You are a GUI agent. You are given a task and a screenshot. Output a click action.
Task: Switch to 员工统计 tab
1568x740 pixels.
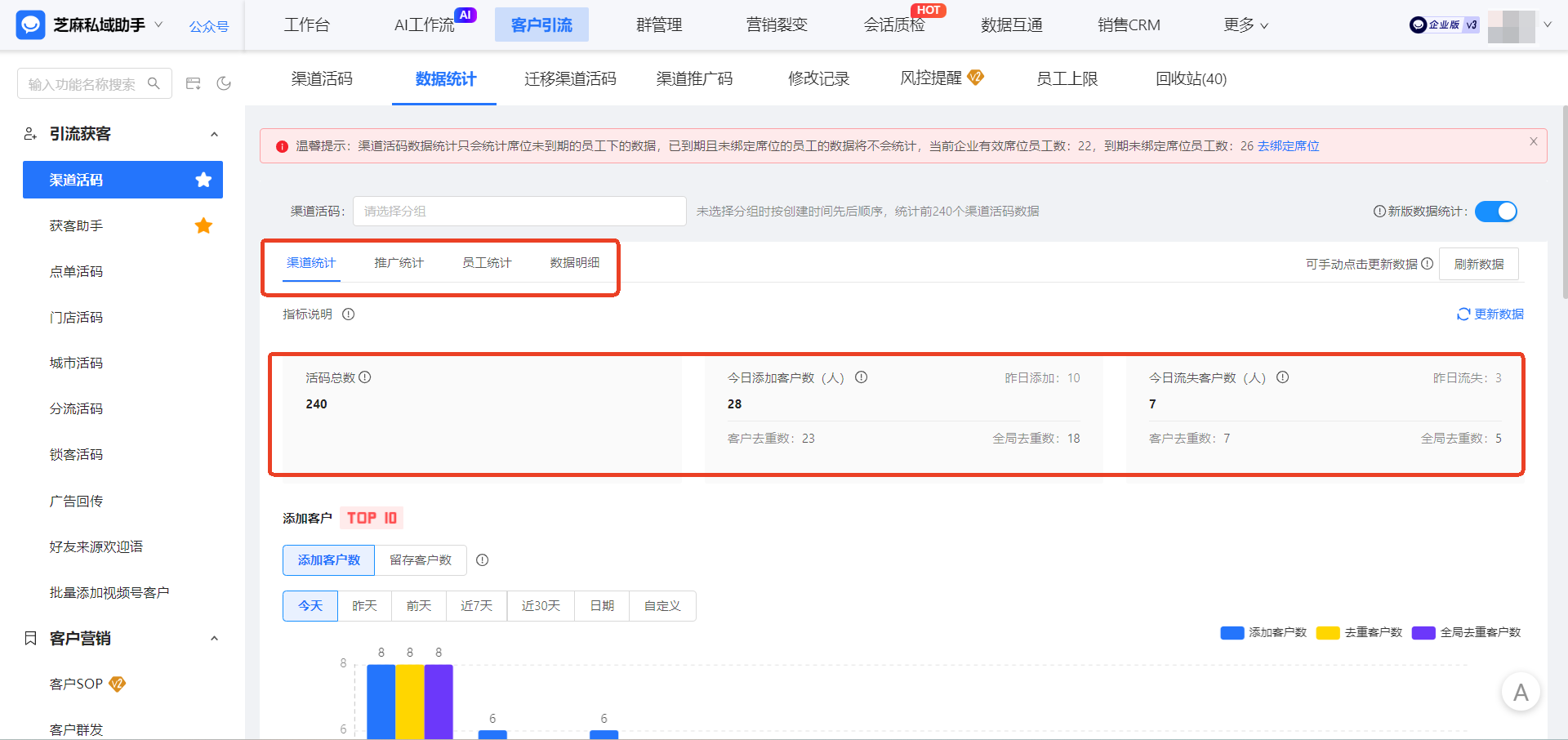click(x=487, y=263)
